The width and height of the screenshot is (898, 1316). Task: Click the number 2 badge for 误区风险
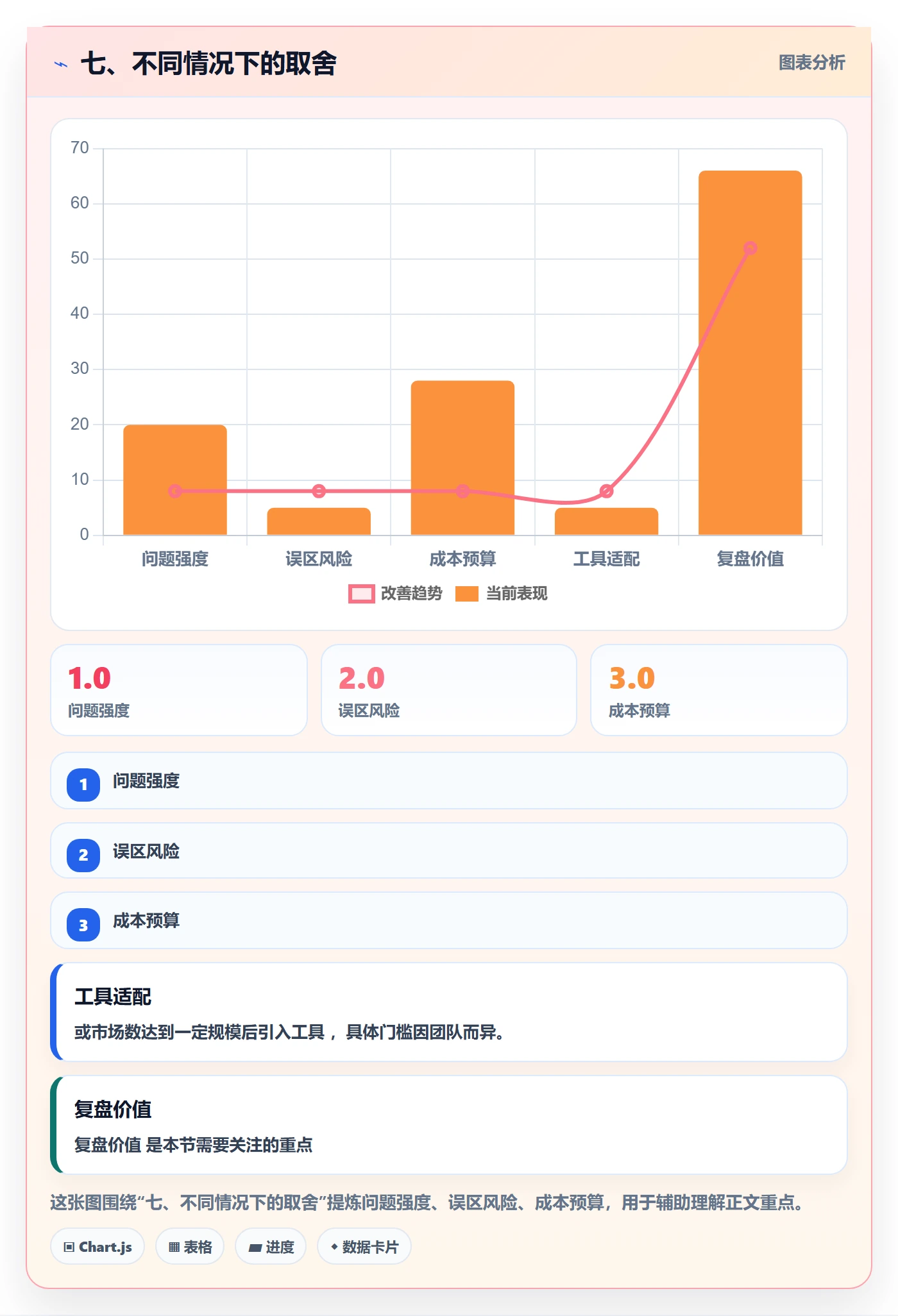tap(83, 855)
